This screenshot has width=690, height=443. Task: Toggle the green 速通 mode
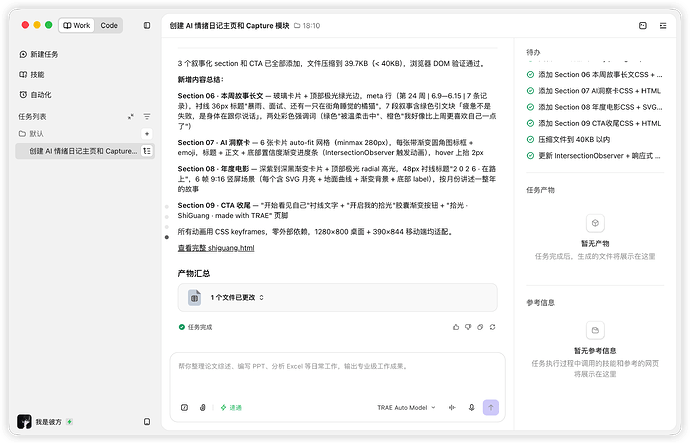[x=231, y=407]
